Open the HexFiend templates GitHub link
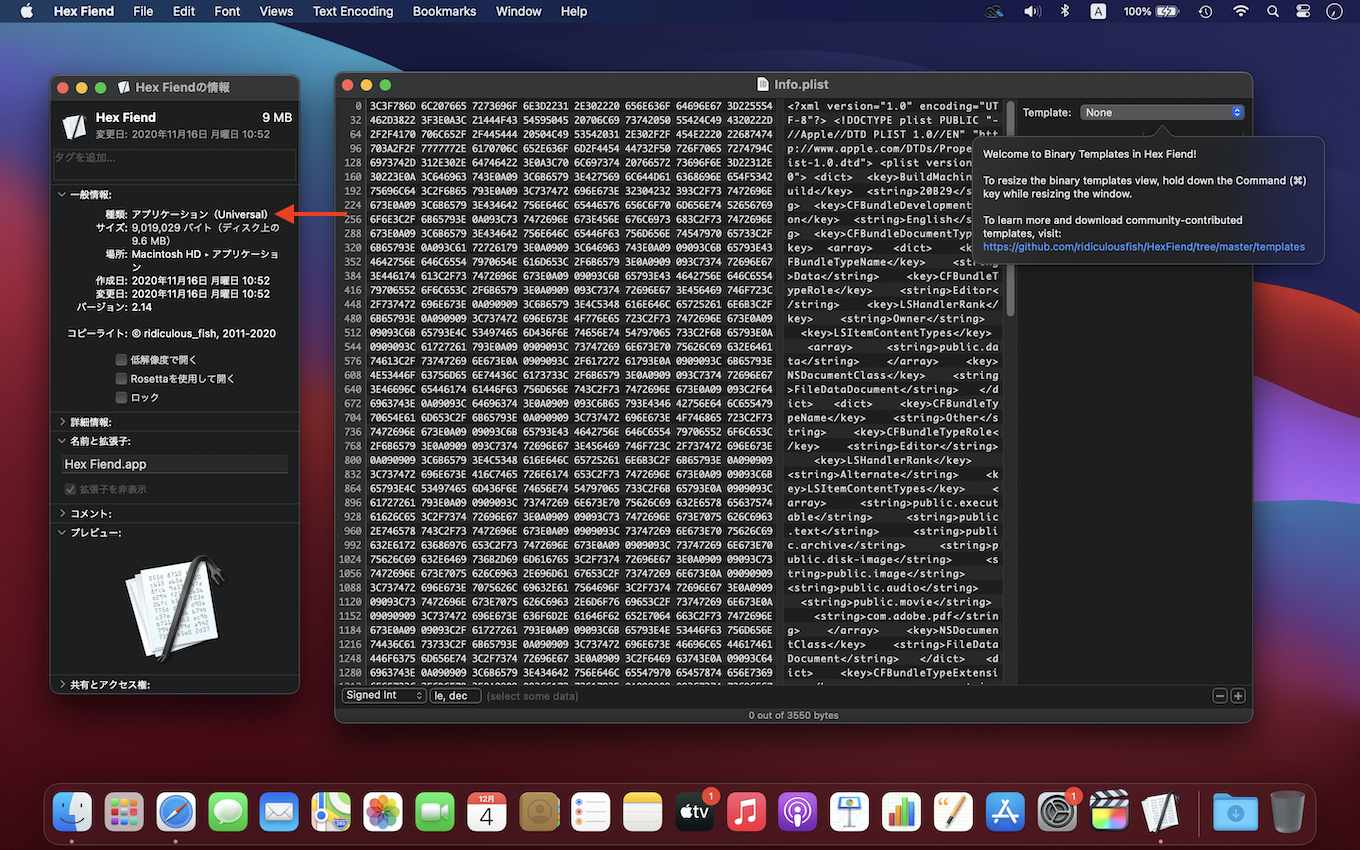This screenshot has width=1360, height=850. (1144, 246)
